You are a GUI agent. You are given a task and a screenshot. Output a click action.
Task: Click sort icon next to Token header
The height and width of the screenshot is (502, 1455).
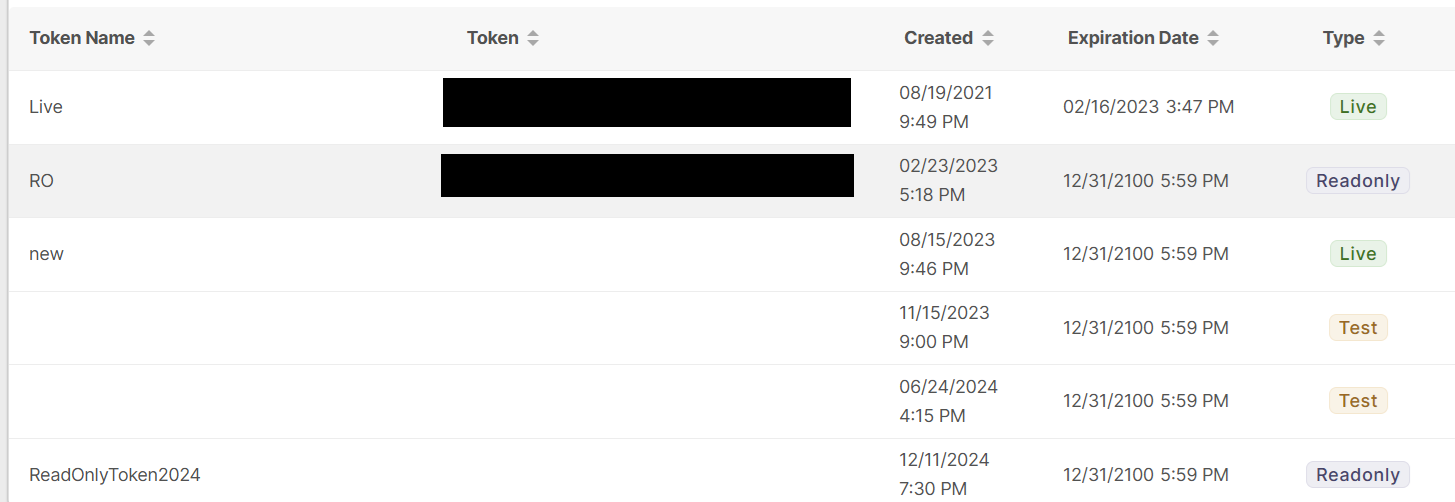coord(533,39)
